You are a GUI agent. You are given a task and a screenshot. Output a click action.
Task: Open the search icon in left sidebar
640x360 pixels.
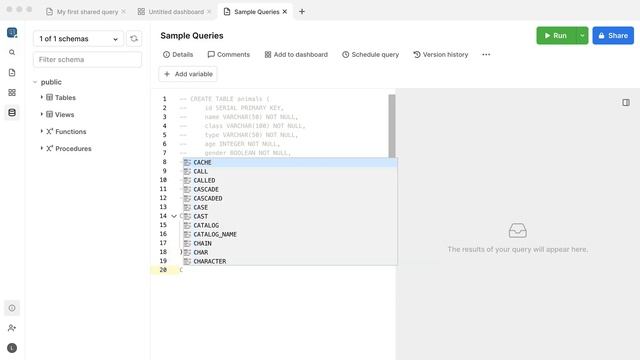click(x=12, y=52)
